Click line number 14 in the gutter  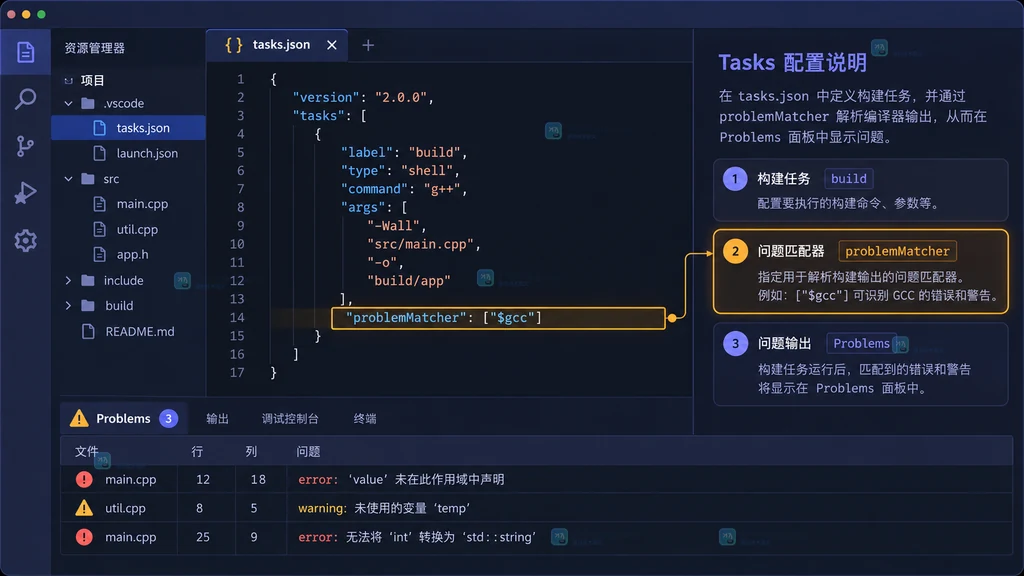236,317
